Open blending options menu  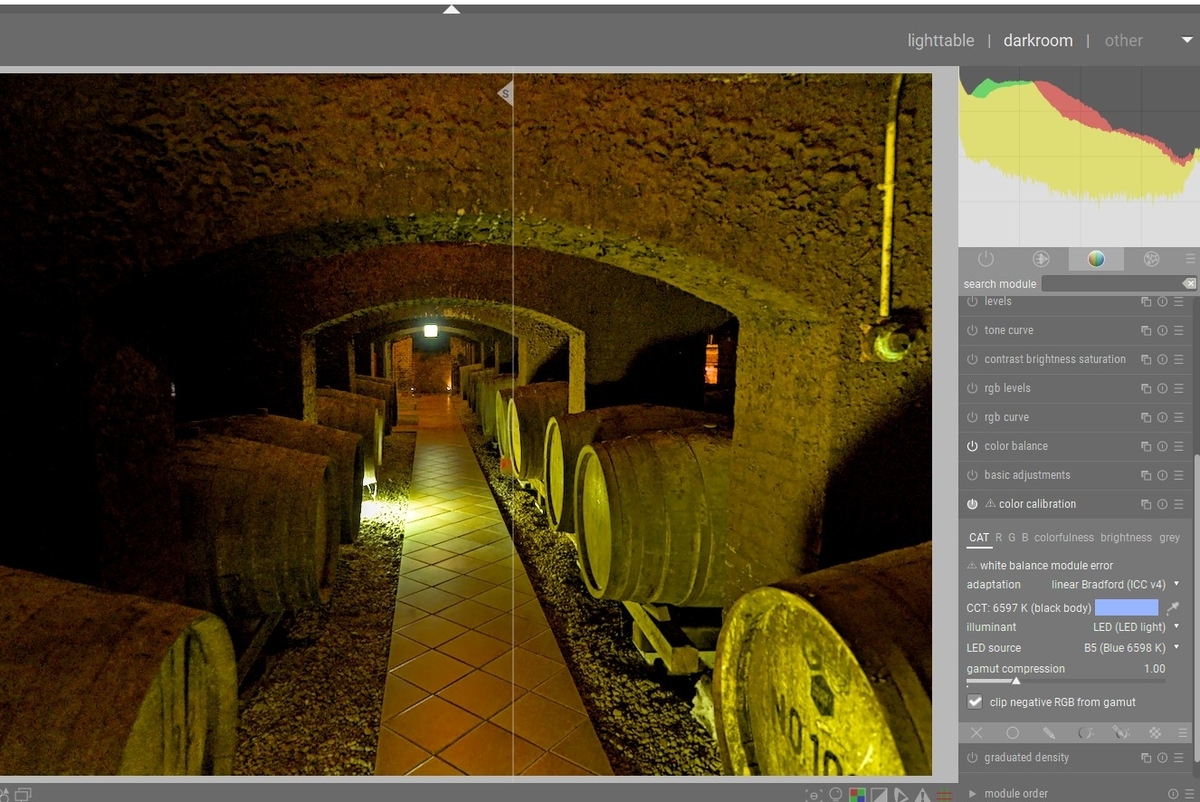click(x=1182, y=733)
